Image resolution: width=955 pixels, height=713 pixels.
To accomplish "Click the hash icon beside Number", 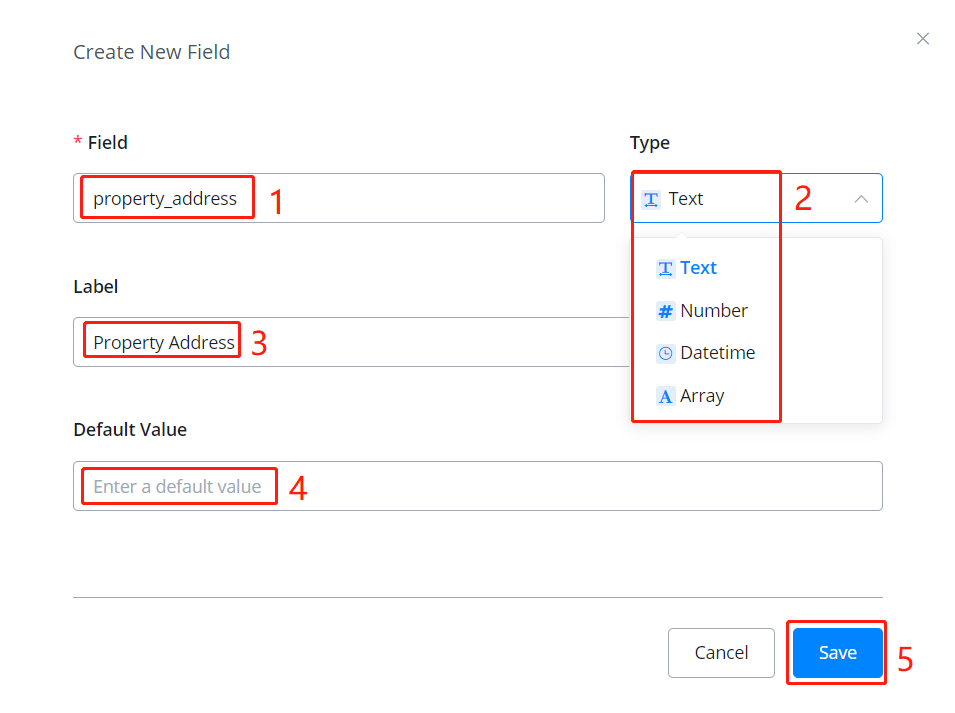I will click(x=665, y=311).
